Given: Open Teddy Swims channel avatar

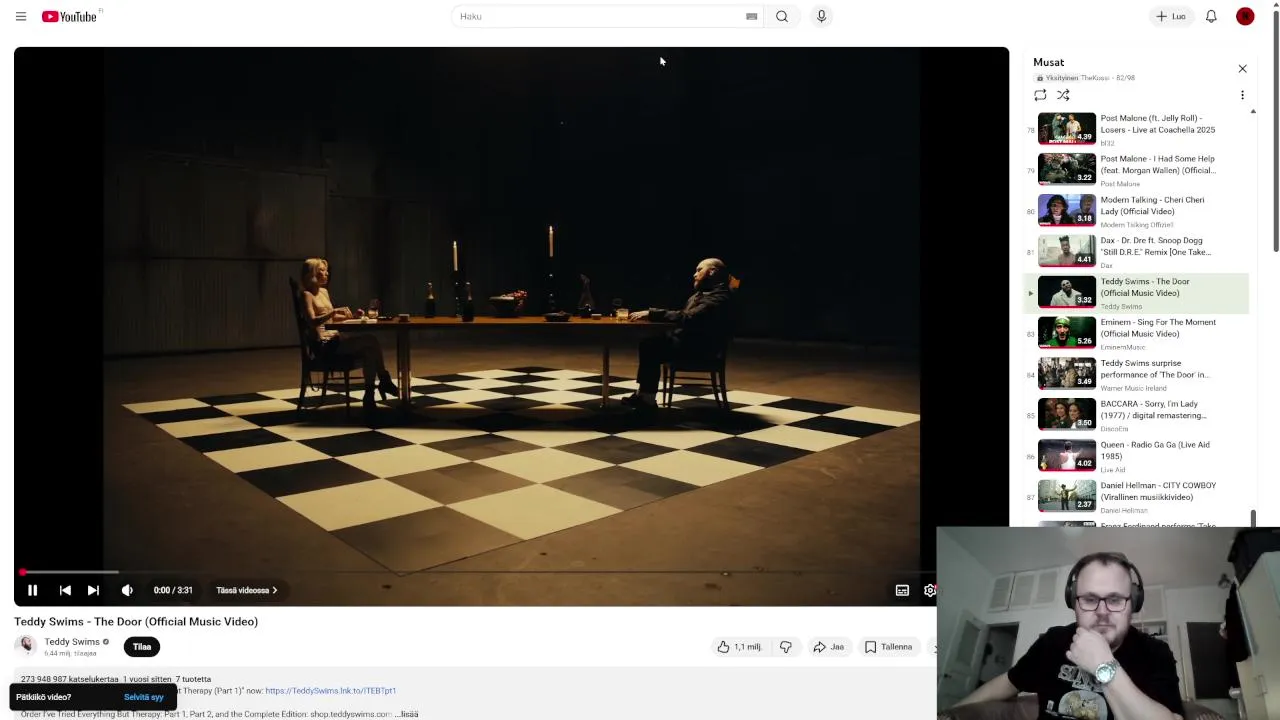Looking at the screenshot, I should tap(26, 646).
